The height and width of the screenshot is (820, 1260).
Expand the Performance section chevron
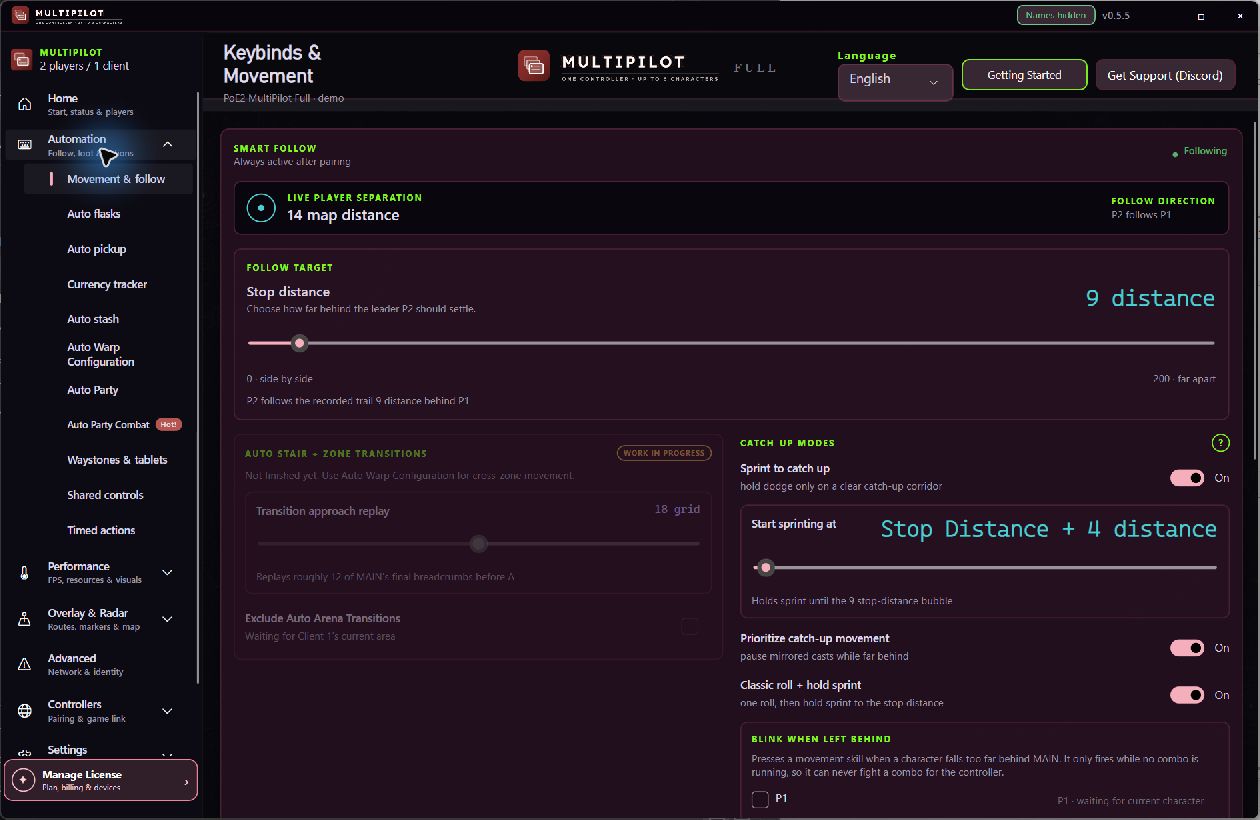pyautogui.click(x=167, y=573)
